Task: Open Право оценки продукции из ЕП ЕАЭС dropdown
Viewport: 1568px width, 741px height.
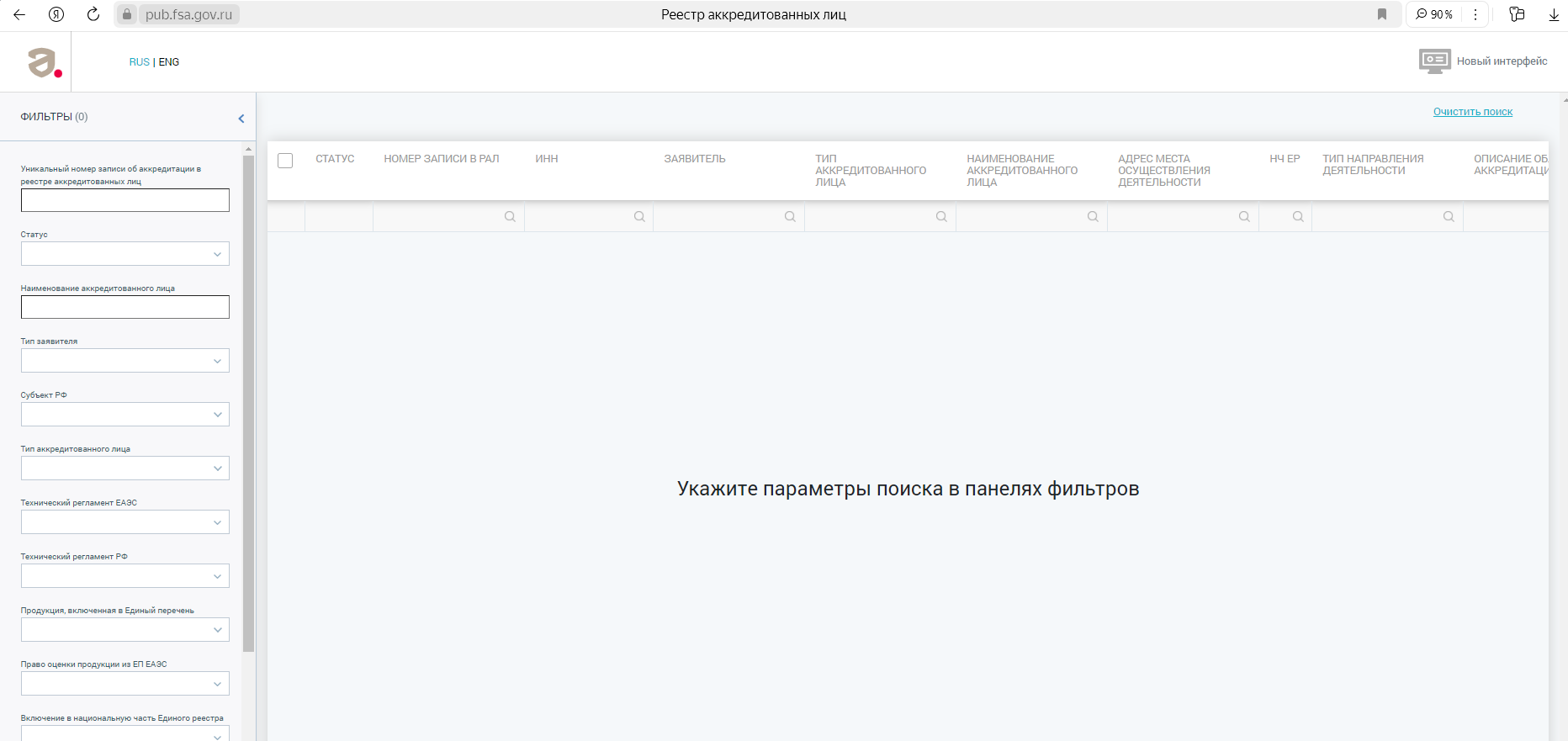Action: pyautogui.click(x=125, y=684)
